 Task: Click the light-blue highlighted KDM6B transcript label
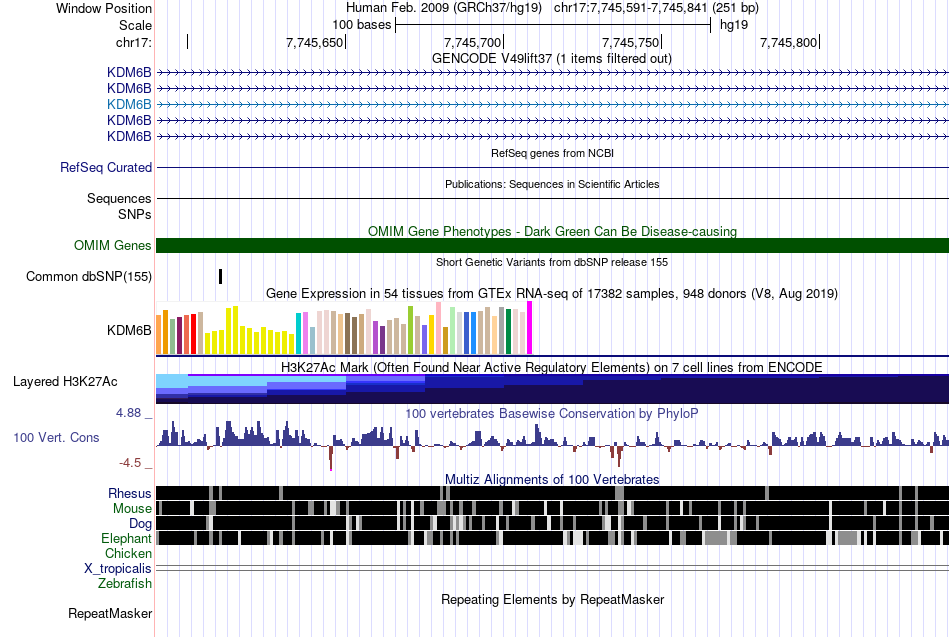pos(129,104)
